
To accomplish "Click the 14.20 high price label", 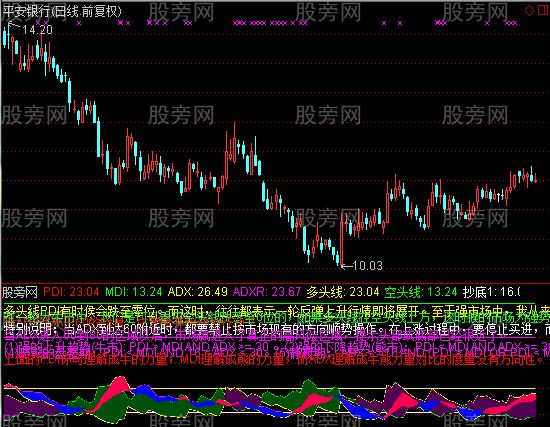I will tap(38, 30).
